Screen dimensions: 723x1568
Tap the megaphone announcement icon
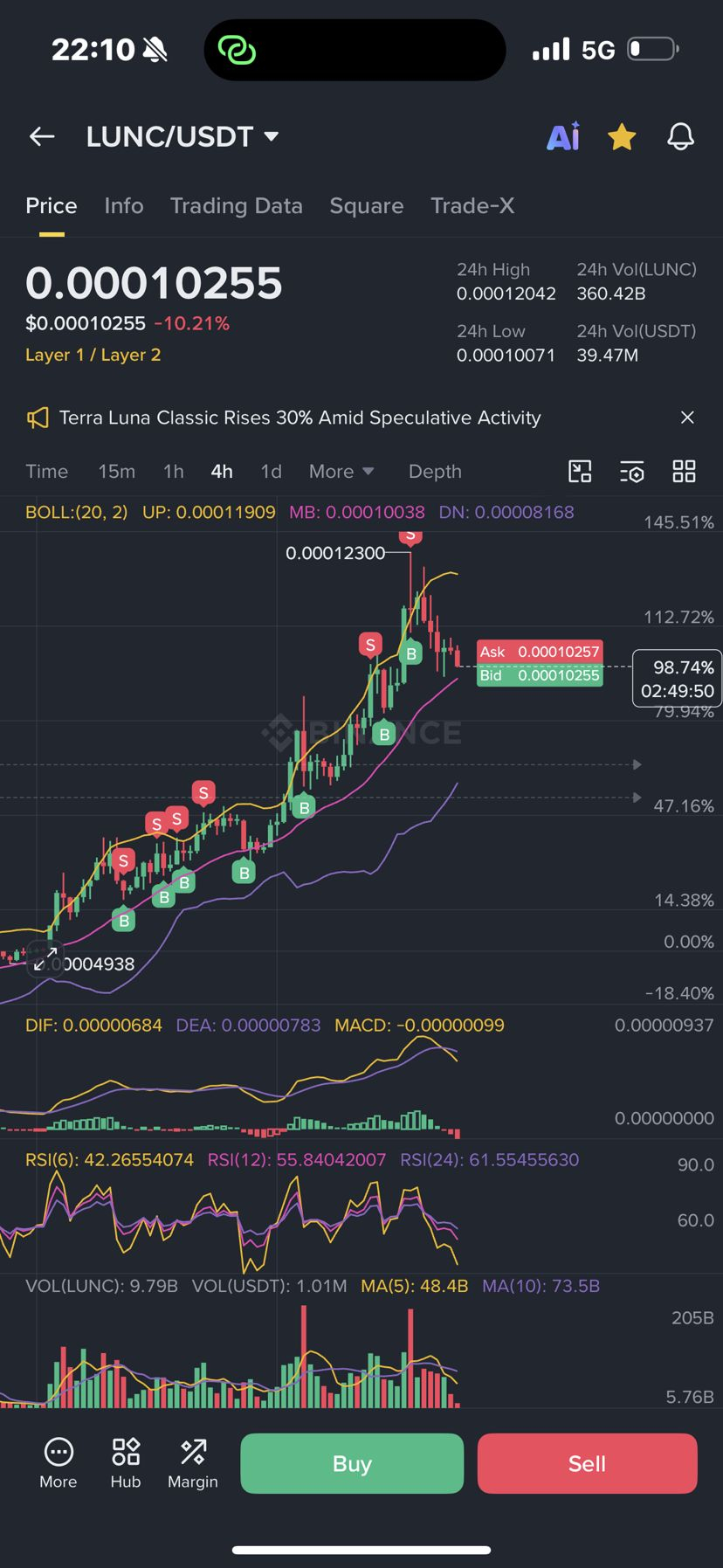coord(38,418)
